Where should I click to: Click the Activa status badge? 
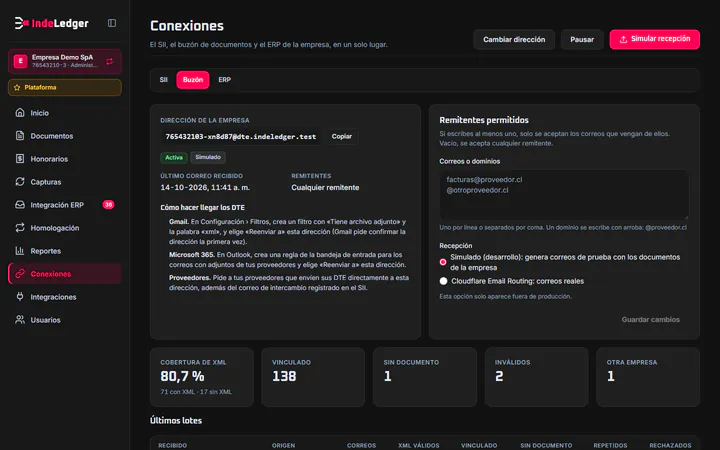174,158
